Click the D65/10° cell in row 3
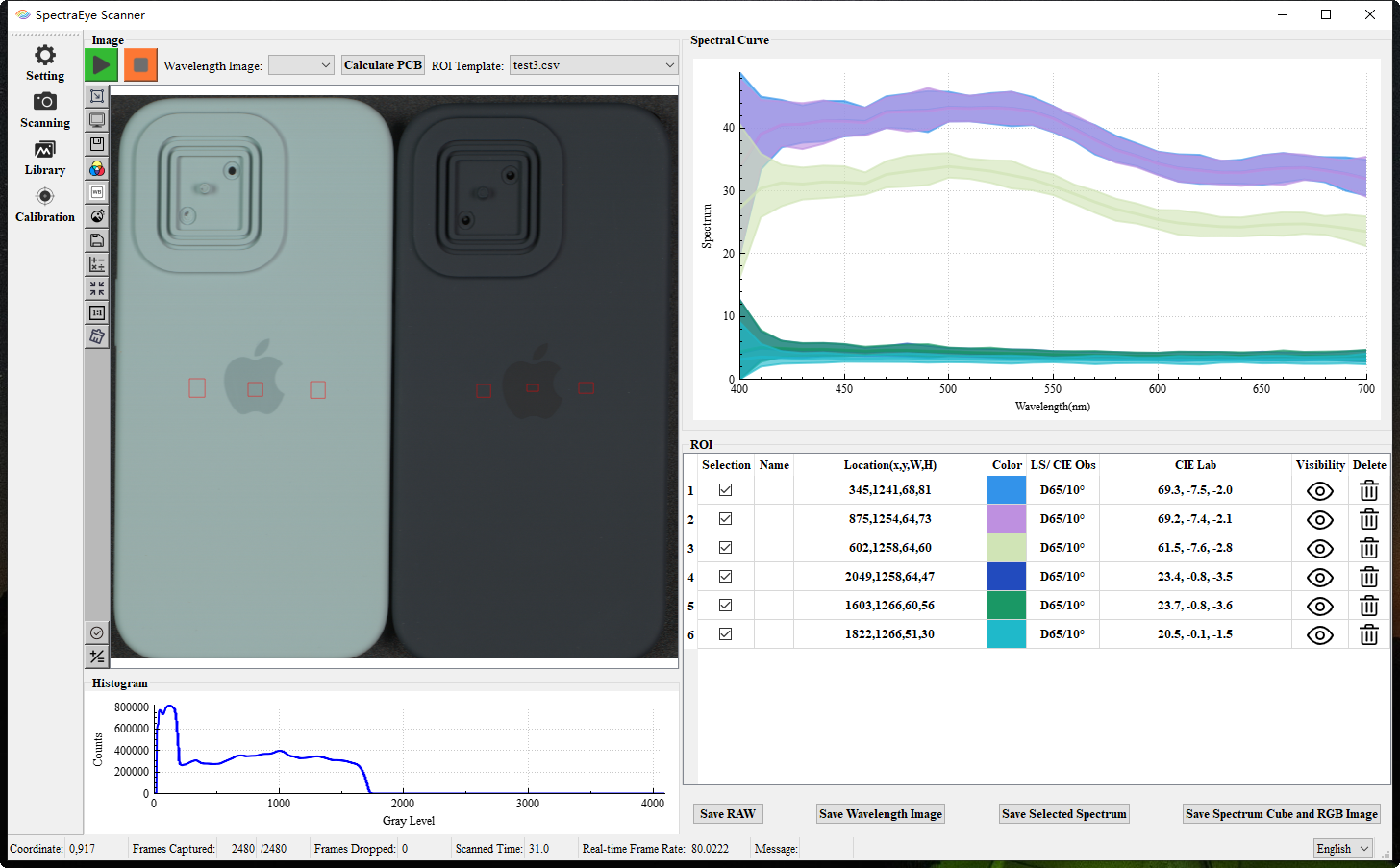This screenshot has width=1400, height=868. point(1062,547)
